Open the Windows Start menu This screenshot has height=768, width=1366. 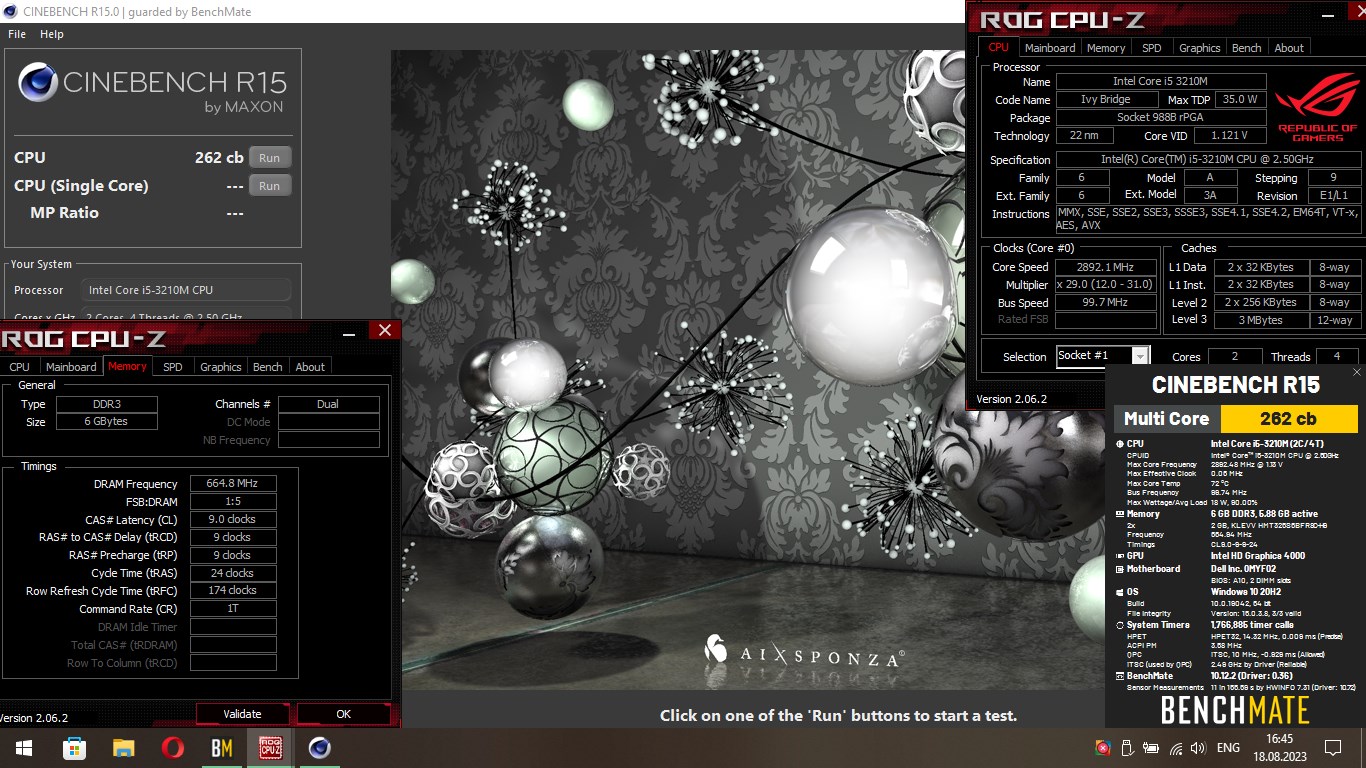click(x=24, y=748)
